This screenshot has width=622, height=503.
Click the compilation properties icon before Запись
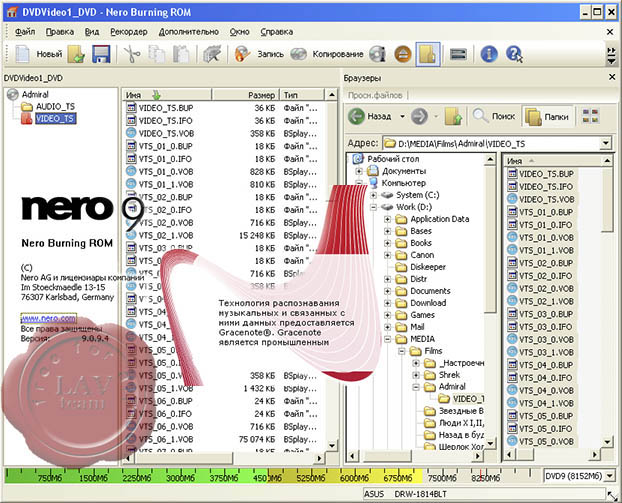pos(212,54)
